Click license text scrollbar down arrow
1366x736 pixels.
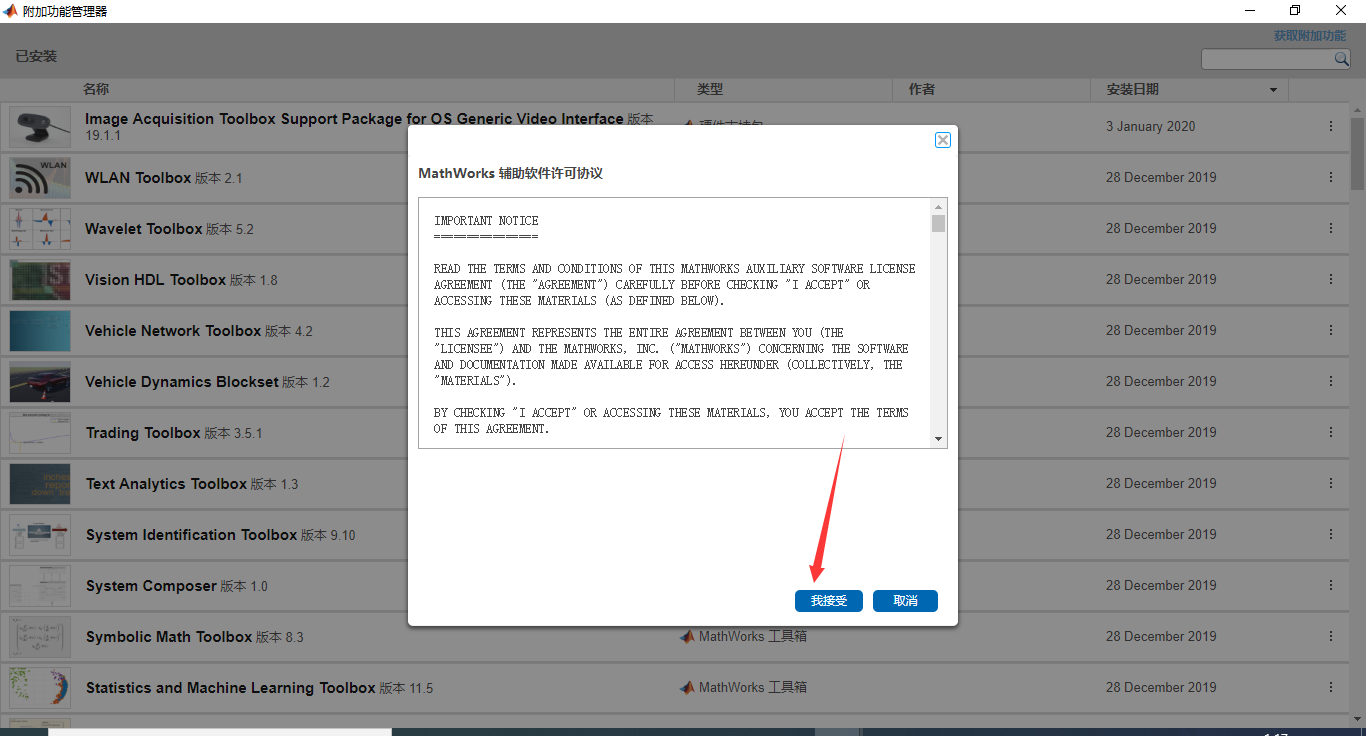point(938,439)
